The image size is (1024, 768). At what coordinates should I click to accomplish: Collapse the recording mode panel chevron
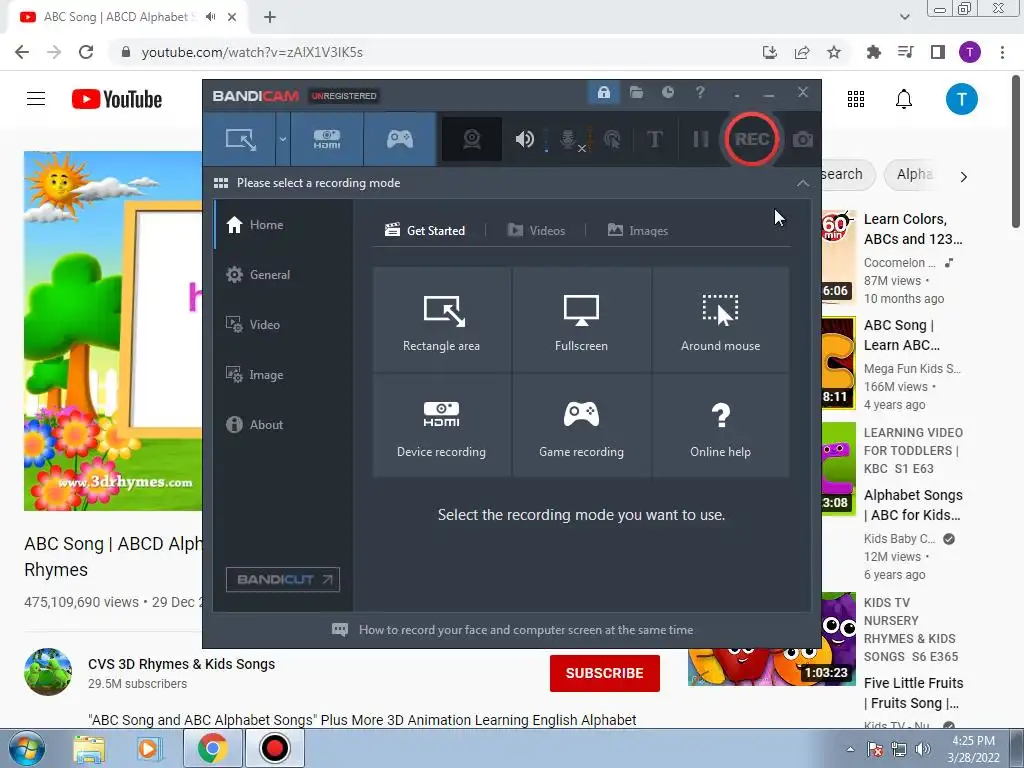point(803,183)
